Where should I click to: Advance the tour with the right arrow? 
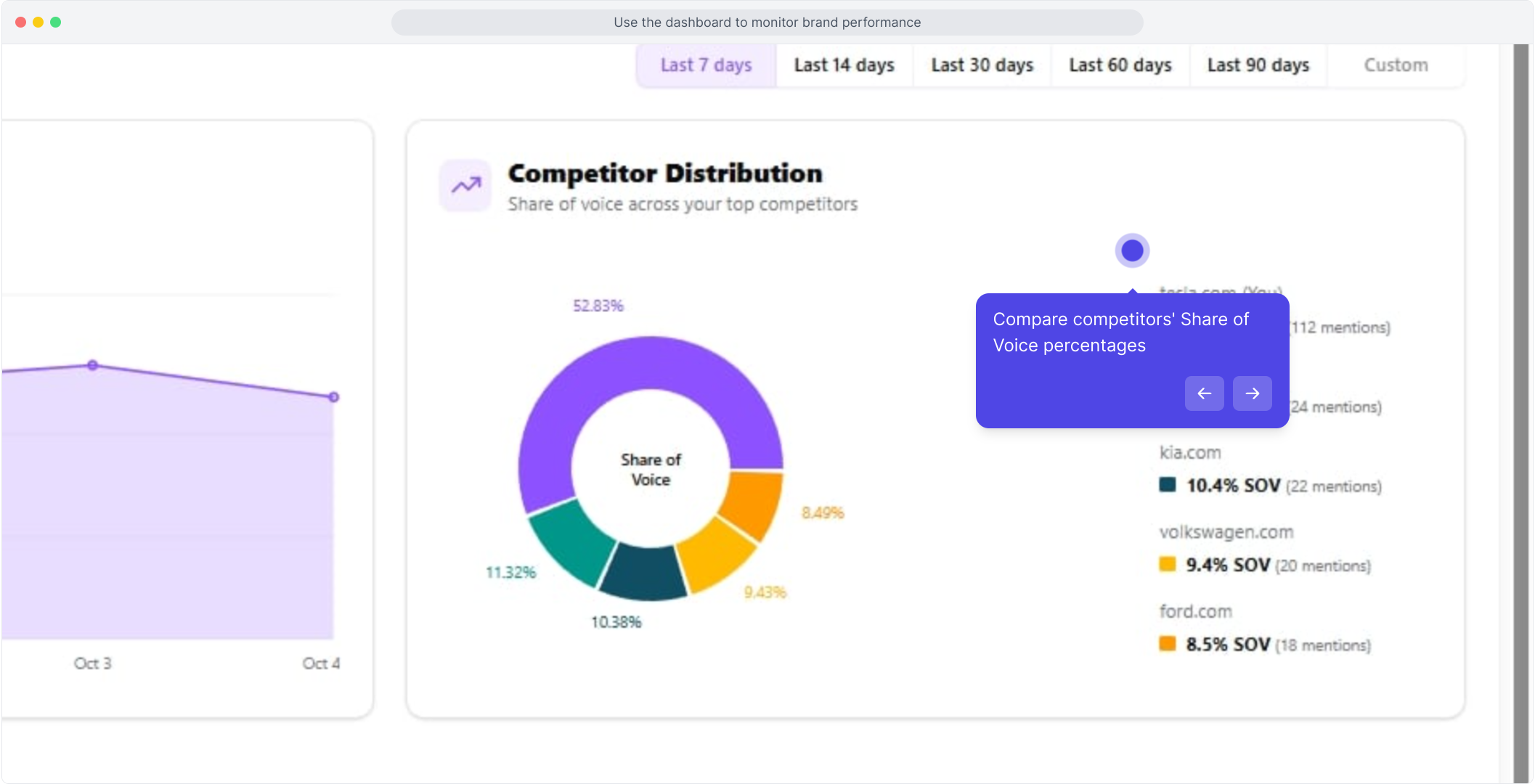1252,393
